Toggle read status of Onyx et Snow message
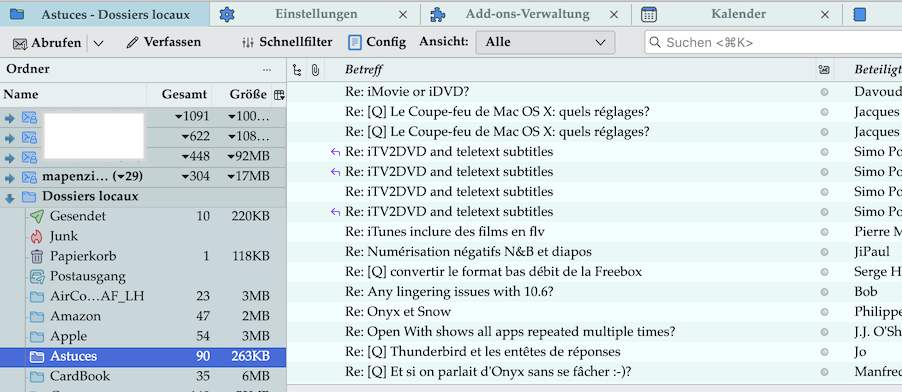The width and height of the screenshot is (902, 392). (824, 313)
